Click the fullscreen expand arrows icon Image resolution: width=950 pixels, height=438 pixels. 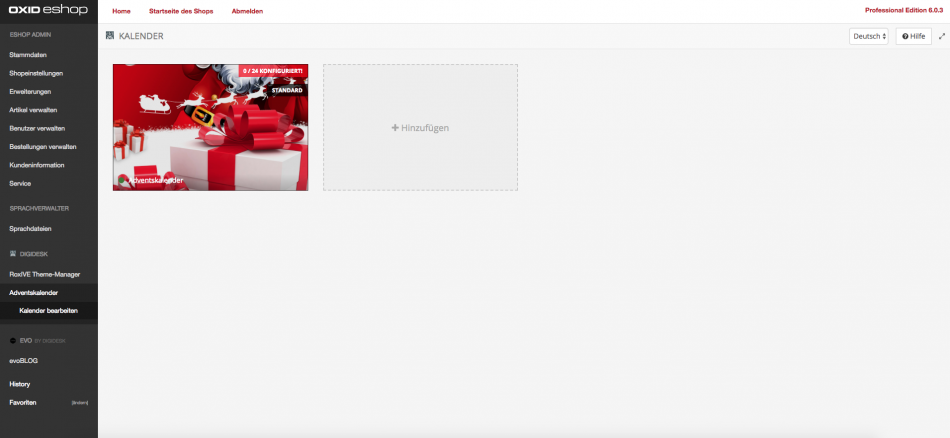[x=941, y=36]
